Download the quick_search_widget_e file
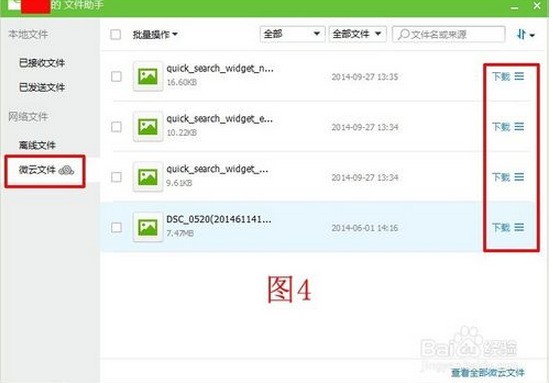 [501, 127]
